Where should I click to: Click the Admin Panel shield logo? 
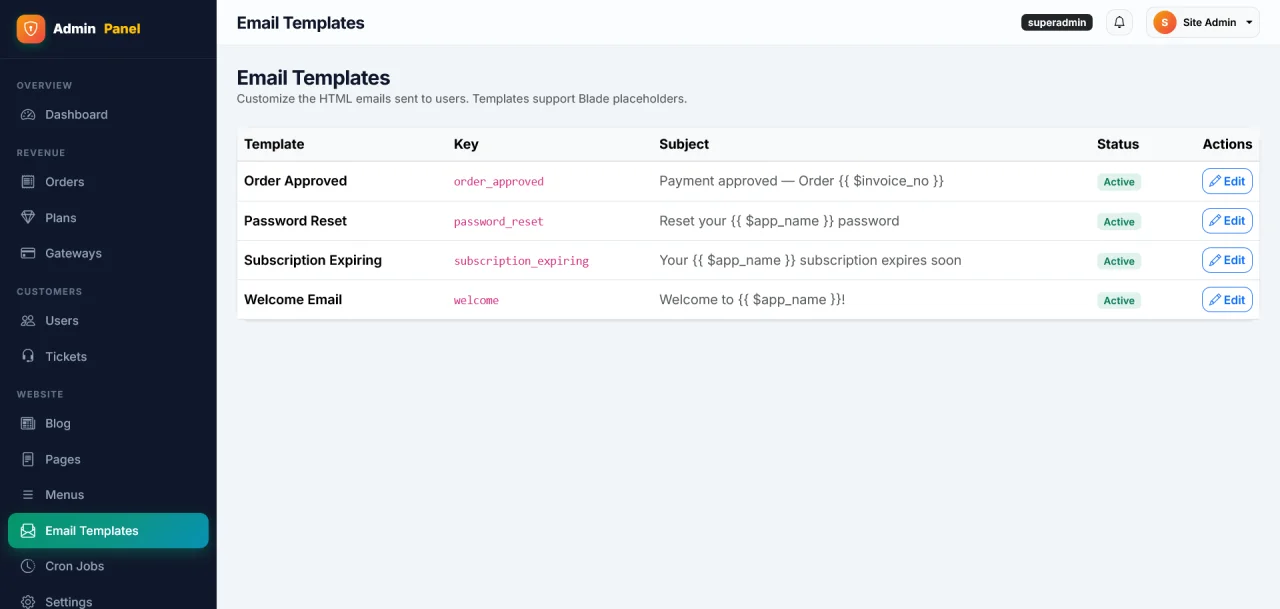(31, 29)
